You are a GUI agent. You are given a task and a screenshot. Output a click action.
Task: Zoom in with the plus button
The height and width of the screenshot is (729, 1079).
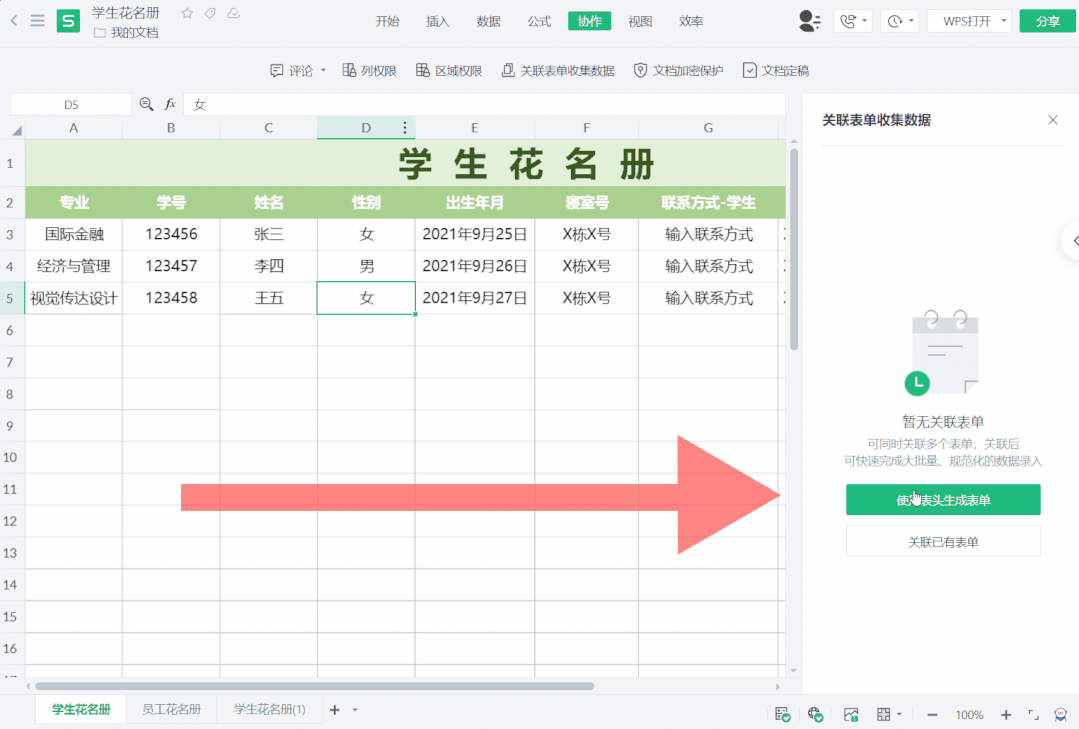tap(1006, 715)
